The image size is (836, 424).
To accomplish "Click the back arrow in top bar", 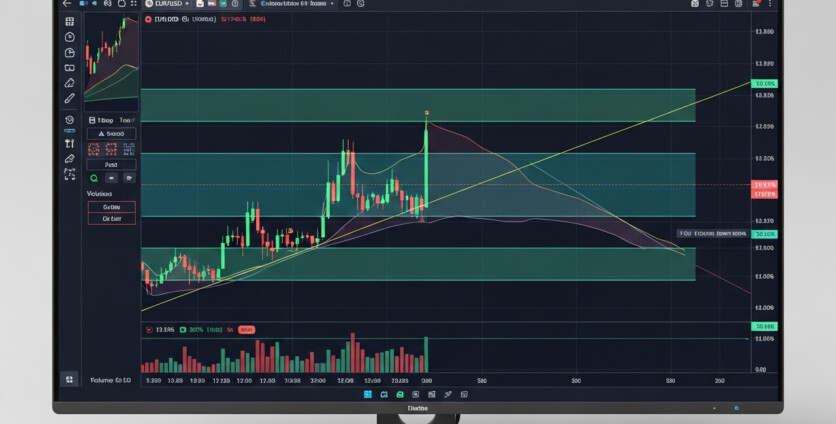I will click(x=67, y=3).
